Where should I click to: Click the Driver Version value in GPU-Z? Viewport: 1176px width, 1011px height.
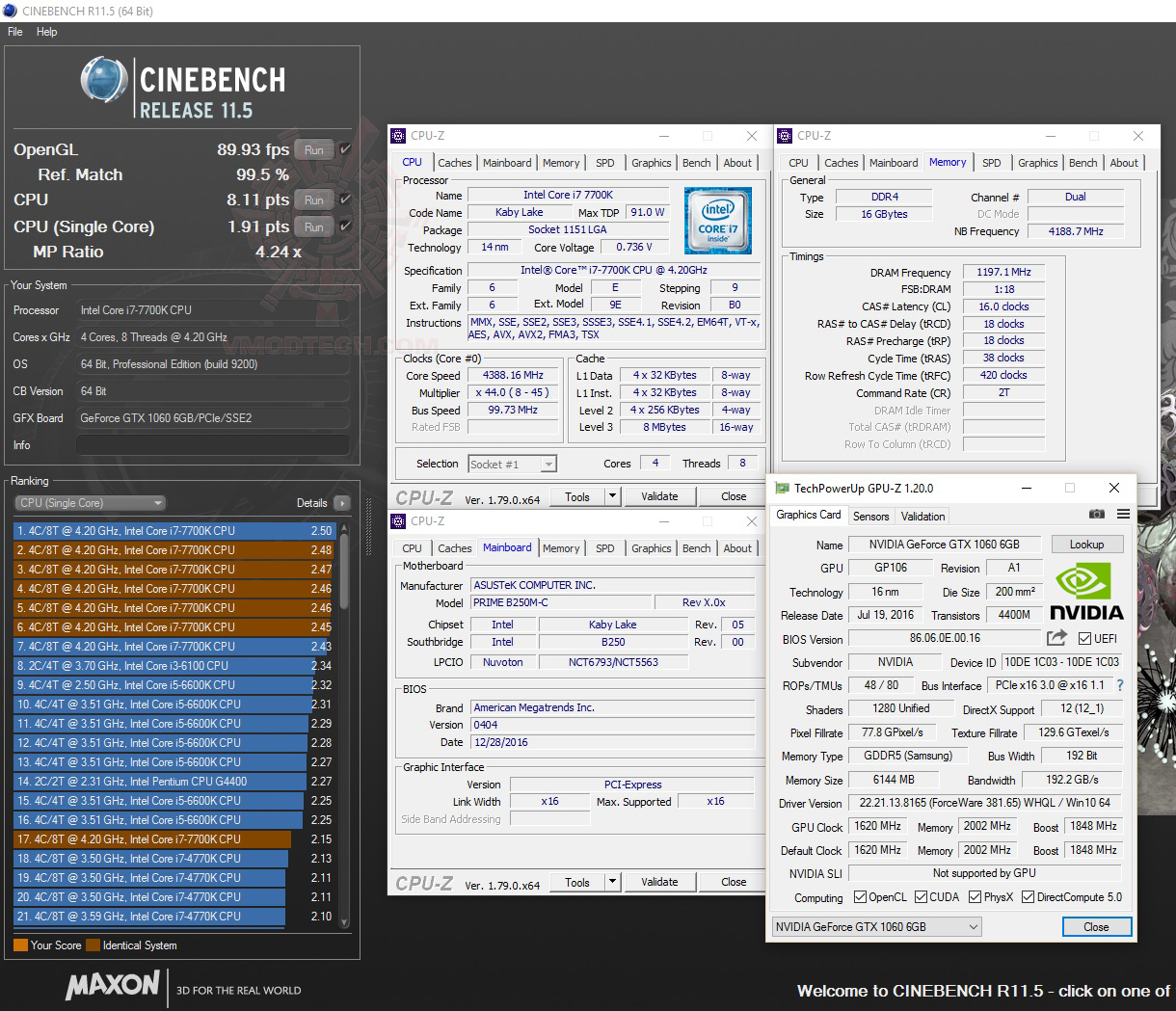pyautogui.click(x=985, y=803)
